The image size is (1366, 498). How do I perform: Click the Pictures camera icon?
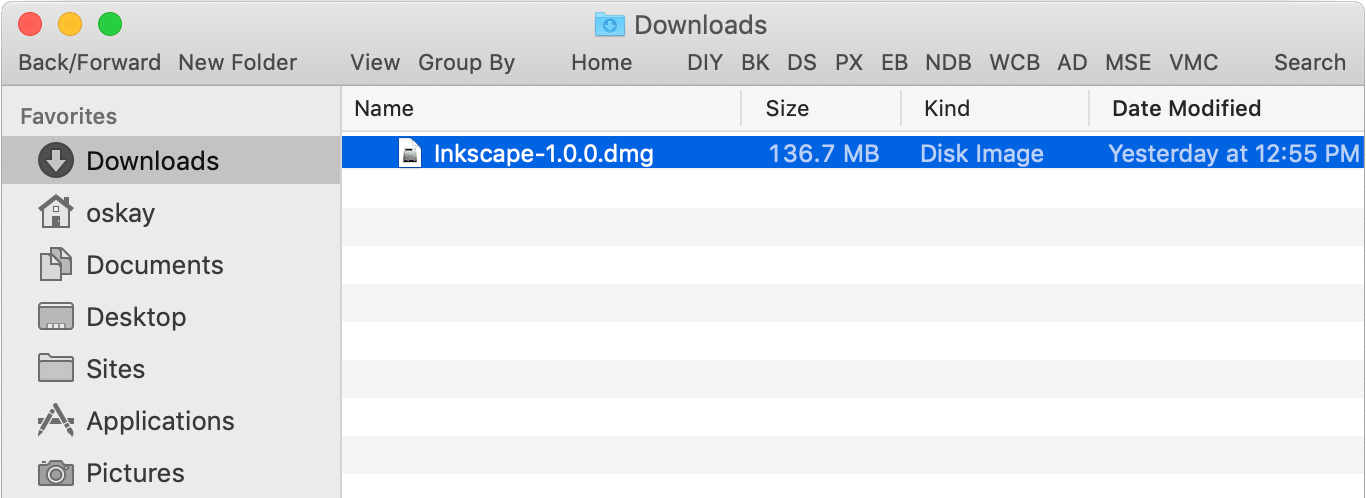(x=56, y=472)
